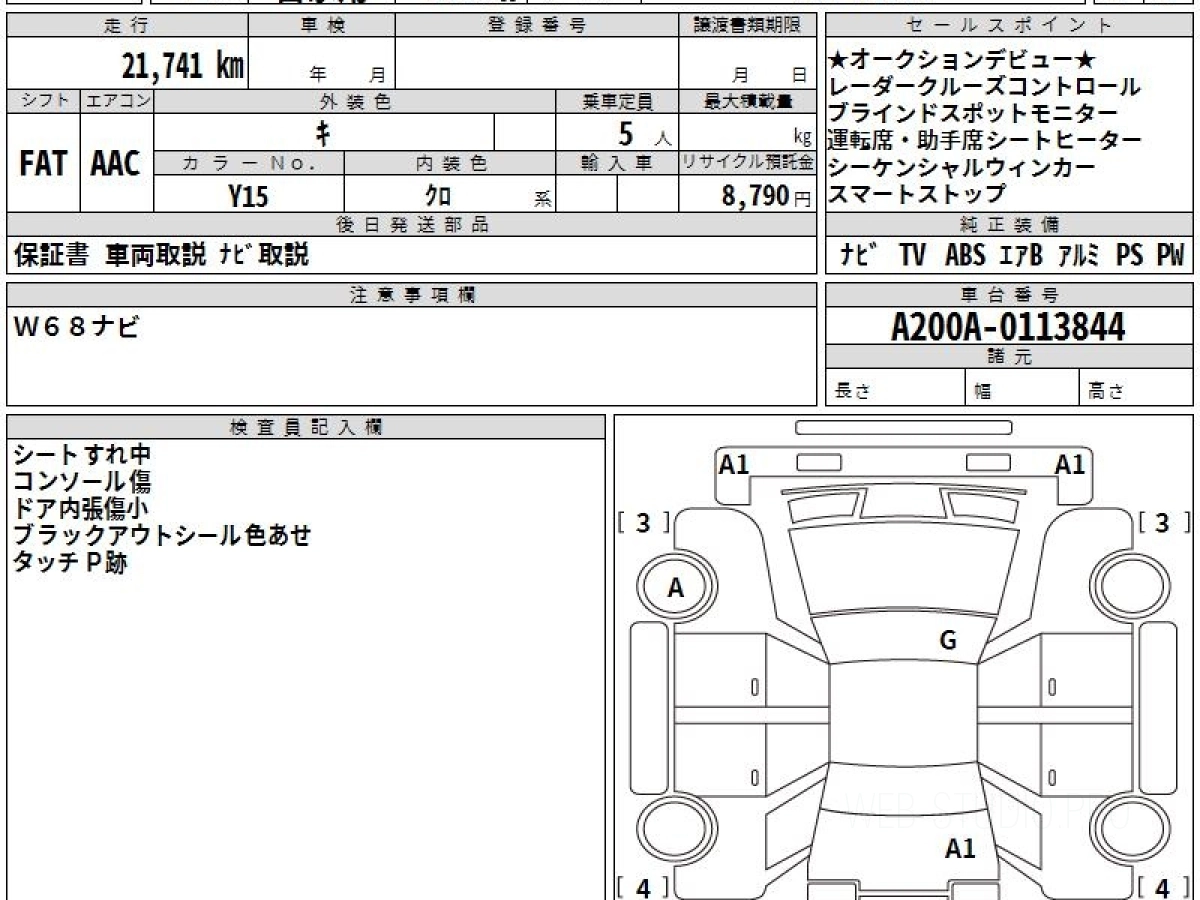Click the ★オークションデビュー★ line

tap(963, 61)
